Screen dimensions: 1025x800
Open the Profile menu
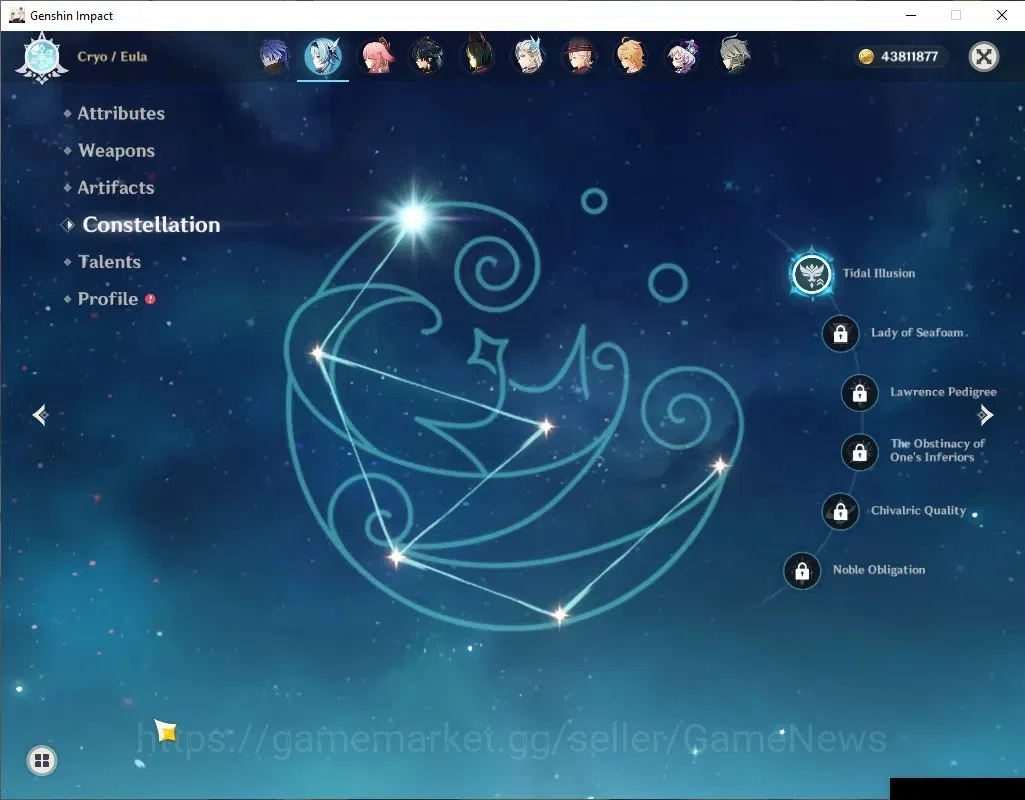pos(108,299)
